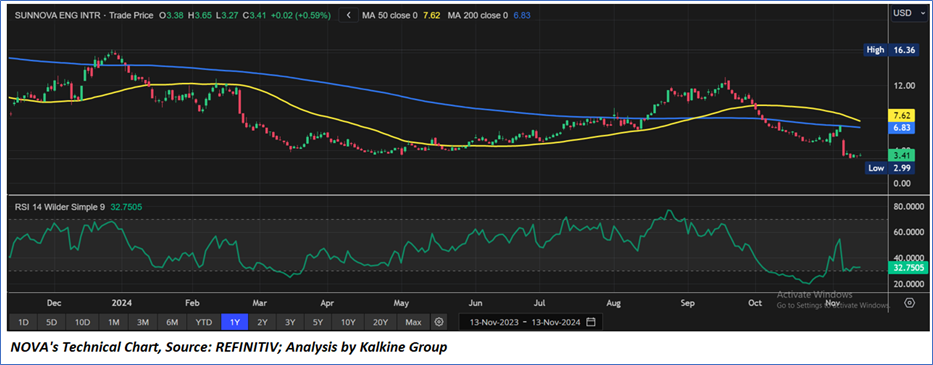Select the 20Y time range
This screenshot has height=365, width=933.
pyautogui.click(x=380, y=322)
